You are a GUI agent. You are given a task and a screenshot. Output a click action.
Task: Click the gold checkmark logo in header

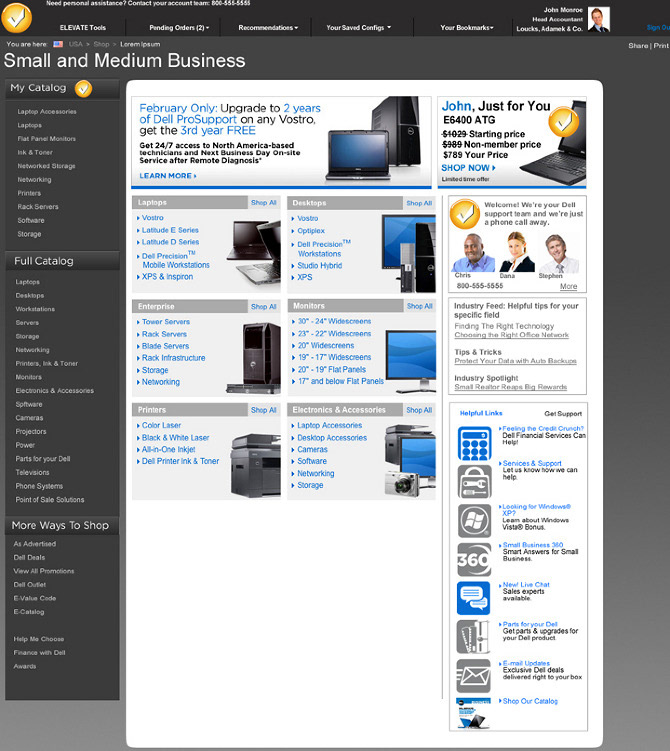tap(17, 18)
